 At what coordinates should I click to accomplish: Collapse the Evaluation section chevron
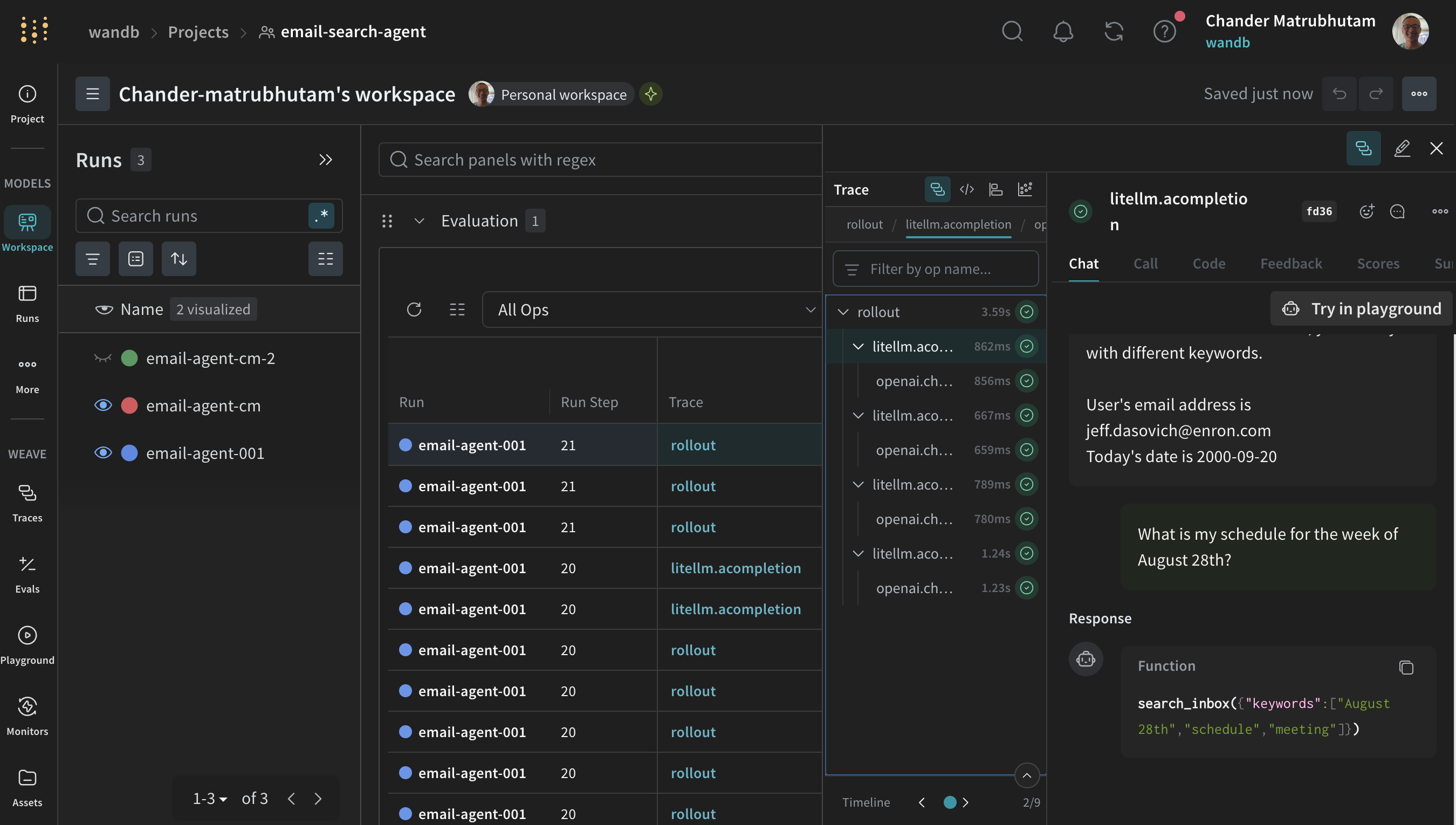(x=419, y=221)
